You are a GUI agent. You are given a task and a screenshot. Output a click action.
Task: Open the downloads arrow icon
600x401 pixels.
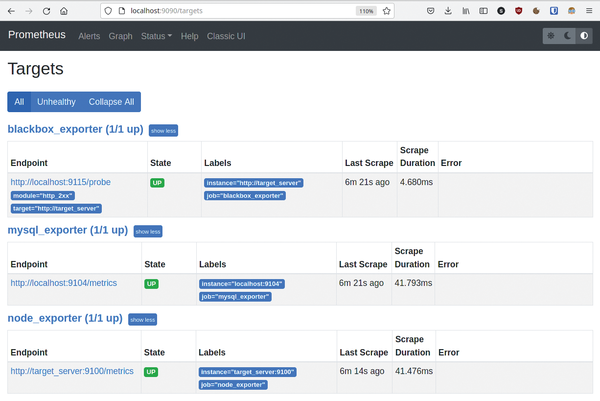[448, 11]
